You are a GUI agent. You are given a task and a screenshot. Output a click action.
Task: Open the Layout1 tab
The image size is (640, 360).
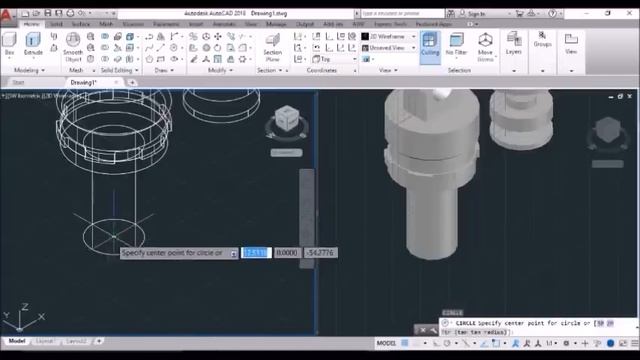44,341
